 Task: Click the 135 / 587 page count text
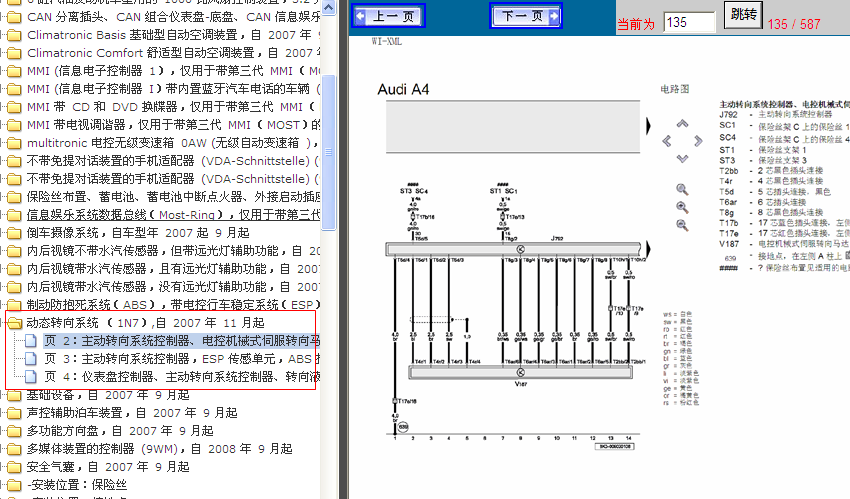pyautogui.click(x=794, y=24)
